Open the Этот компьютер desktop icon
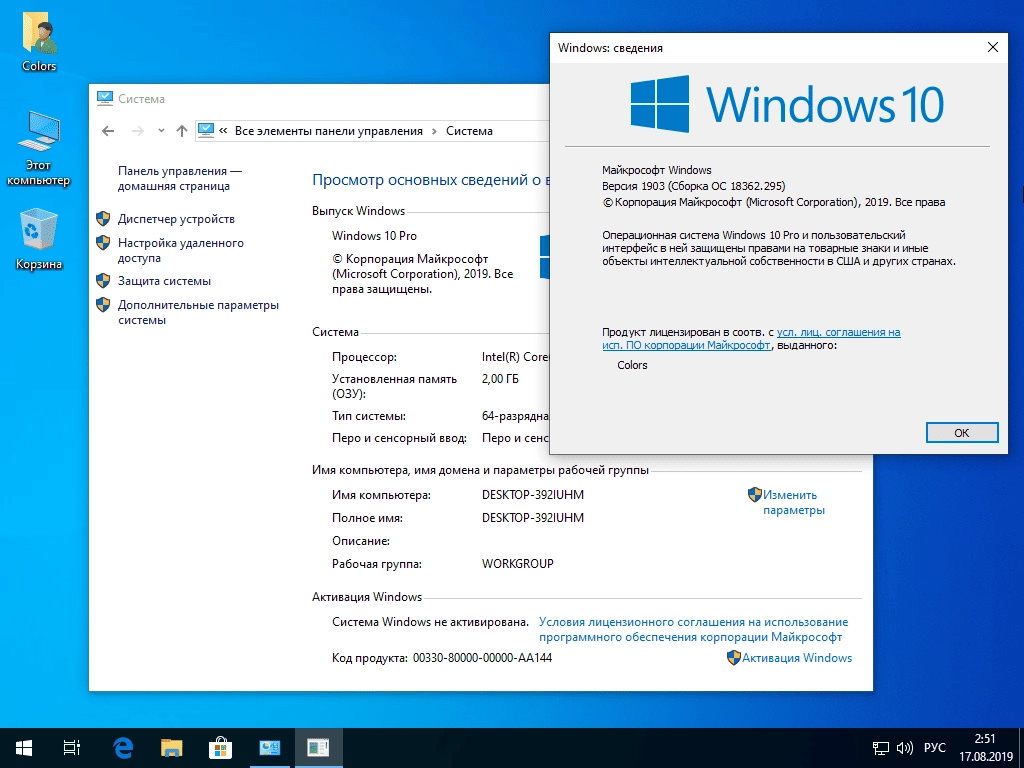The height and width of the screenshot is (768, 1024). point(39,149)
